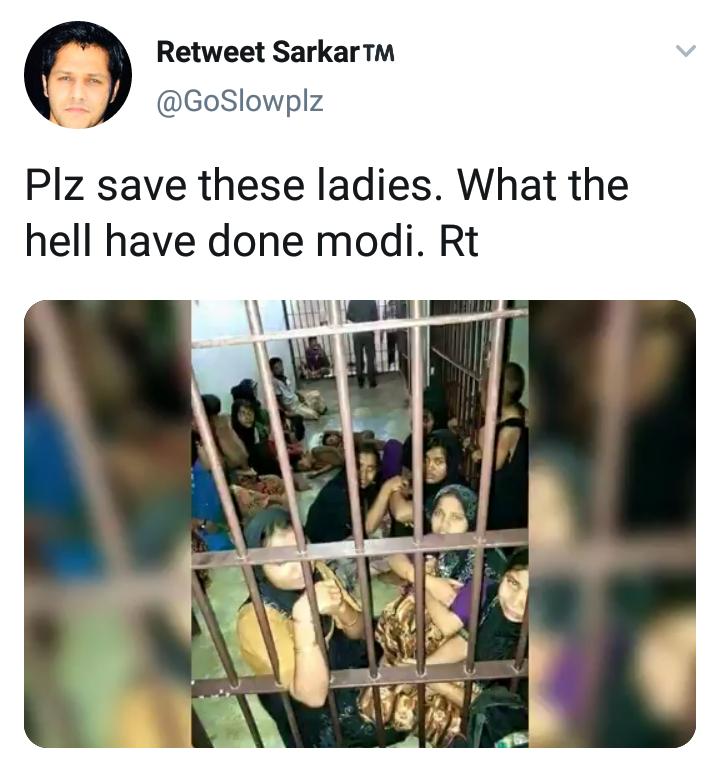Open the tweet options chevron menu
Screen dimensions: 720x760
(686, 51)
